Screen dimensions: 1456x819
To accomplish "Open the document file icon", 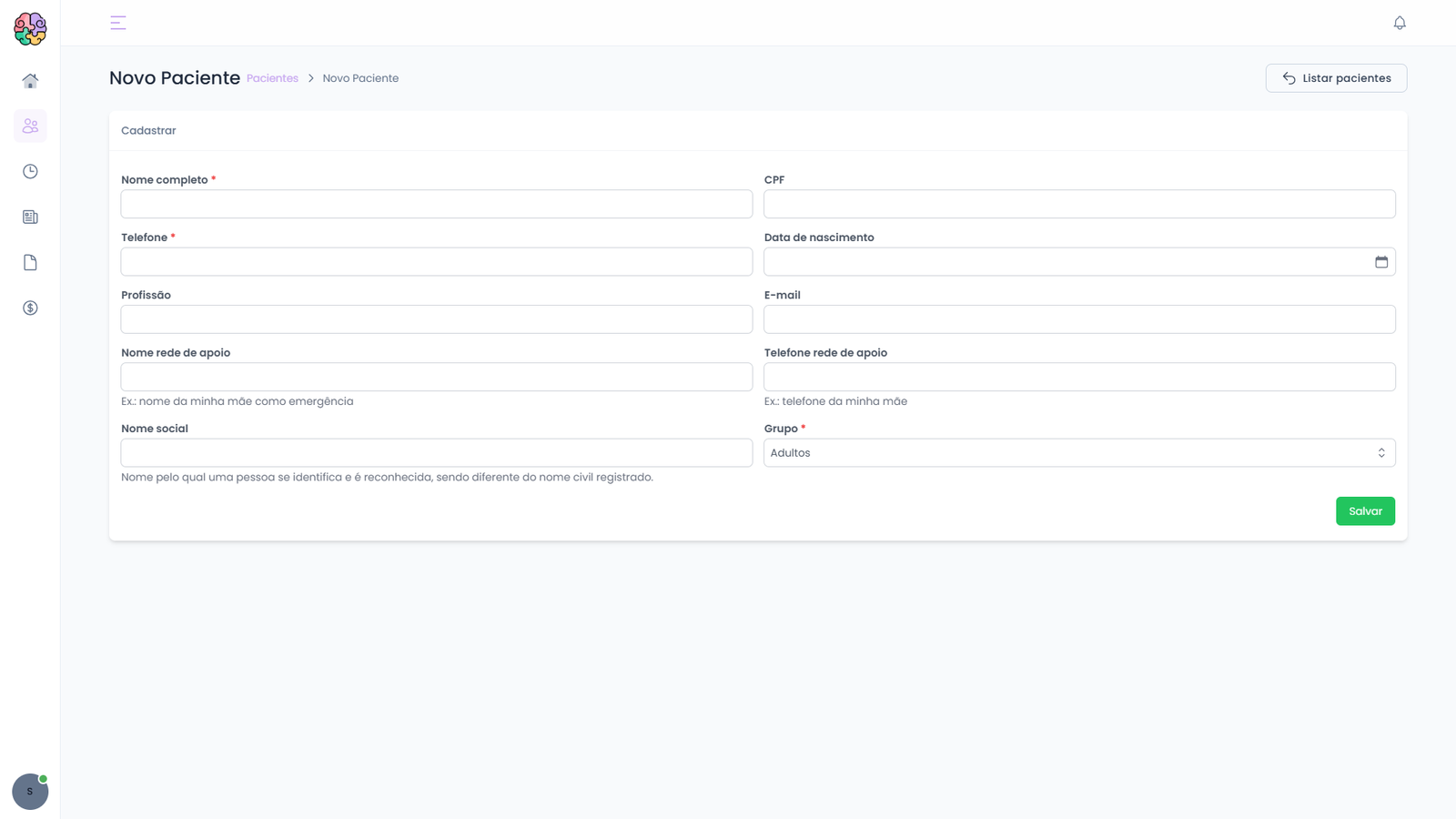I will (x=30, y=263).
